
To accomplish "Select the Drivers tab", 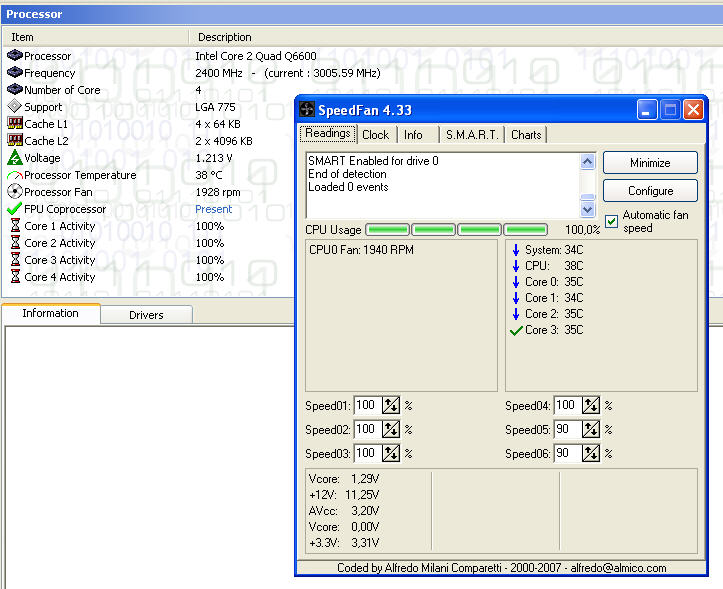I will pyautogui.click(x=146, y=315).
